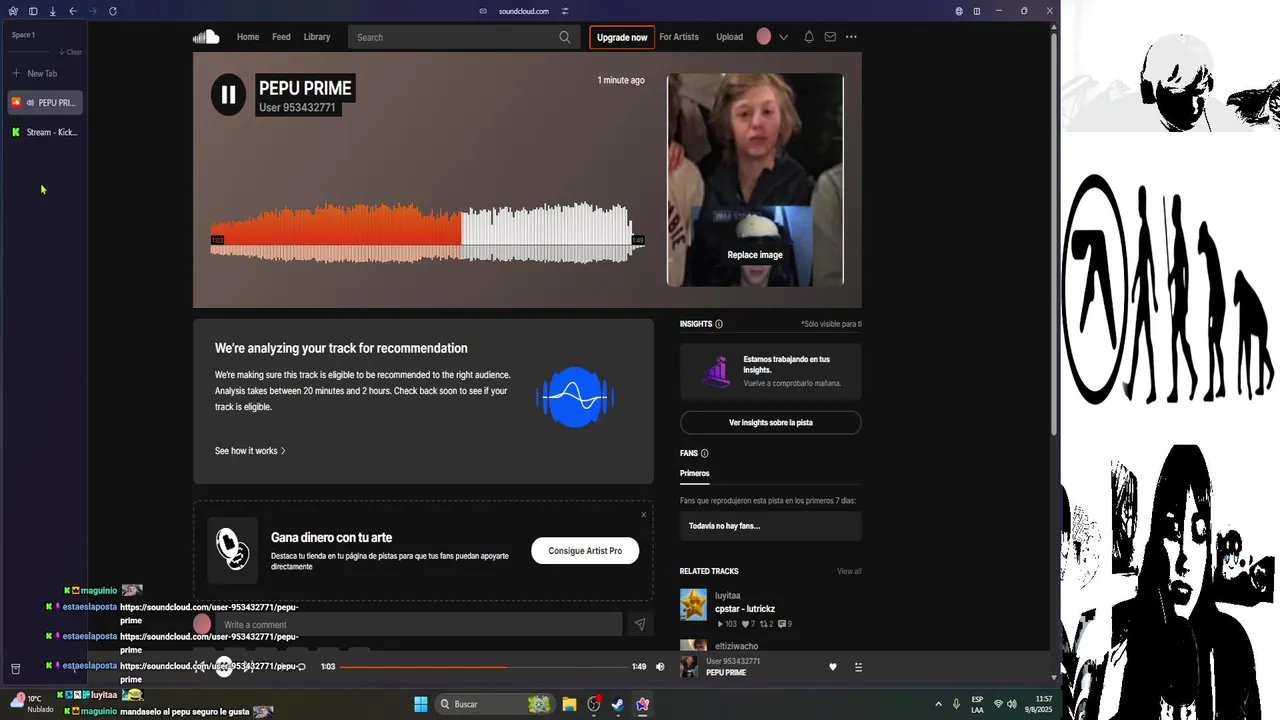Show hidden system tray icons
Viewport: 1280px width, 720px height.
click(938, 704)
